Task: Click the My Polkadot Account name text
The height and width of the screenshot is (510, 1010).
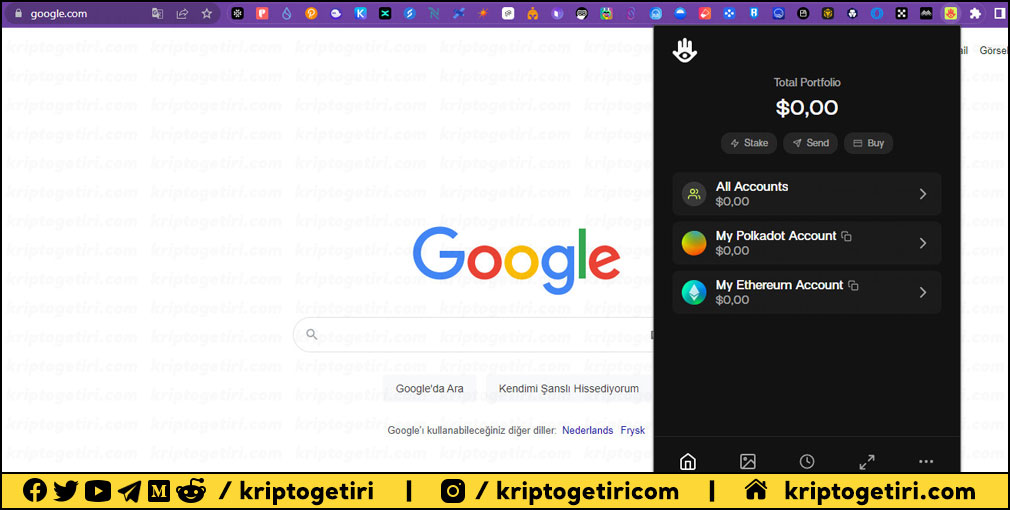Action: (776, 236)
